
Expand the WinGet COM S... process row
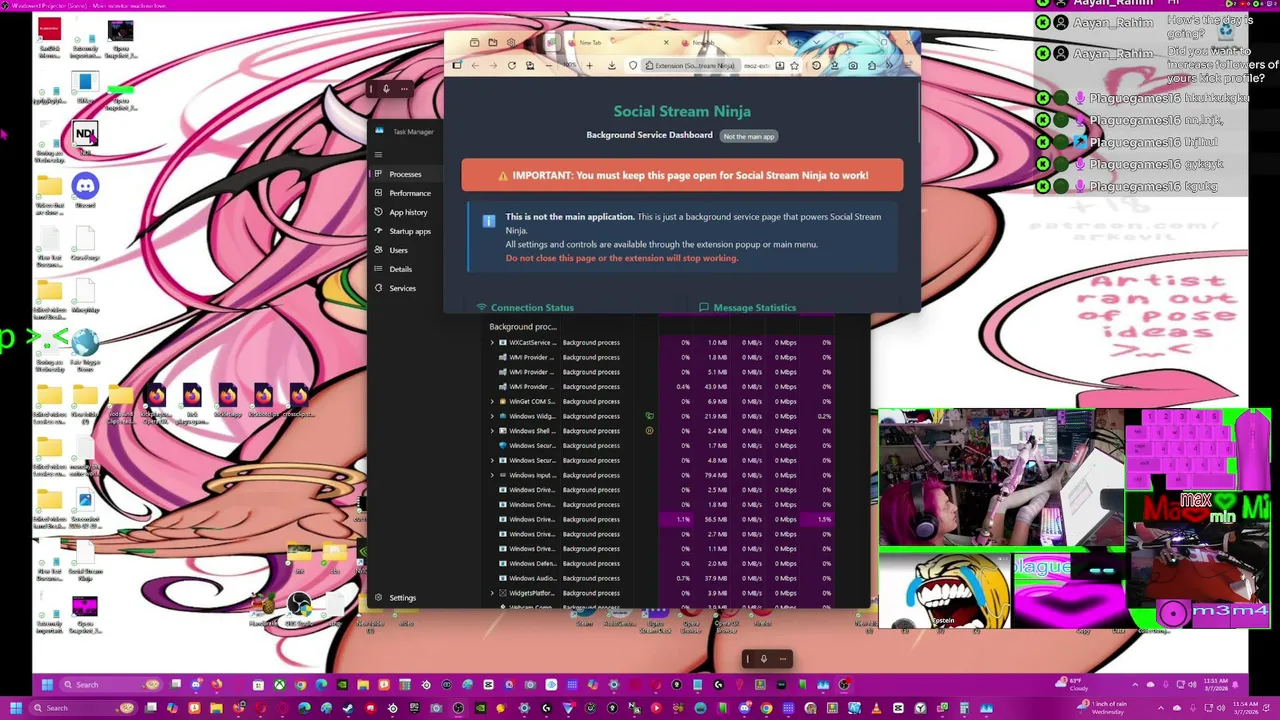(492, 401)
